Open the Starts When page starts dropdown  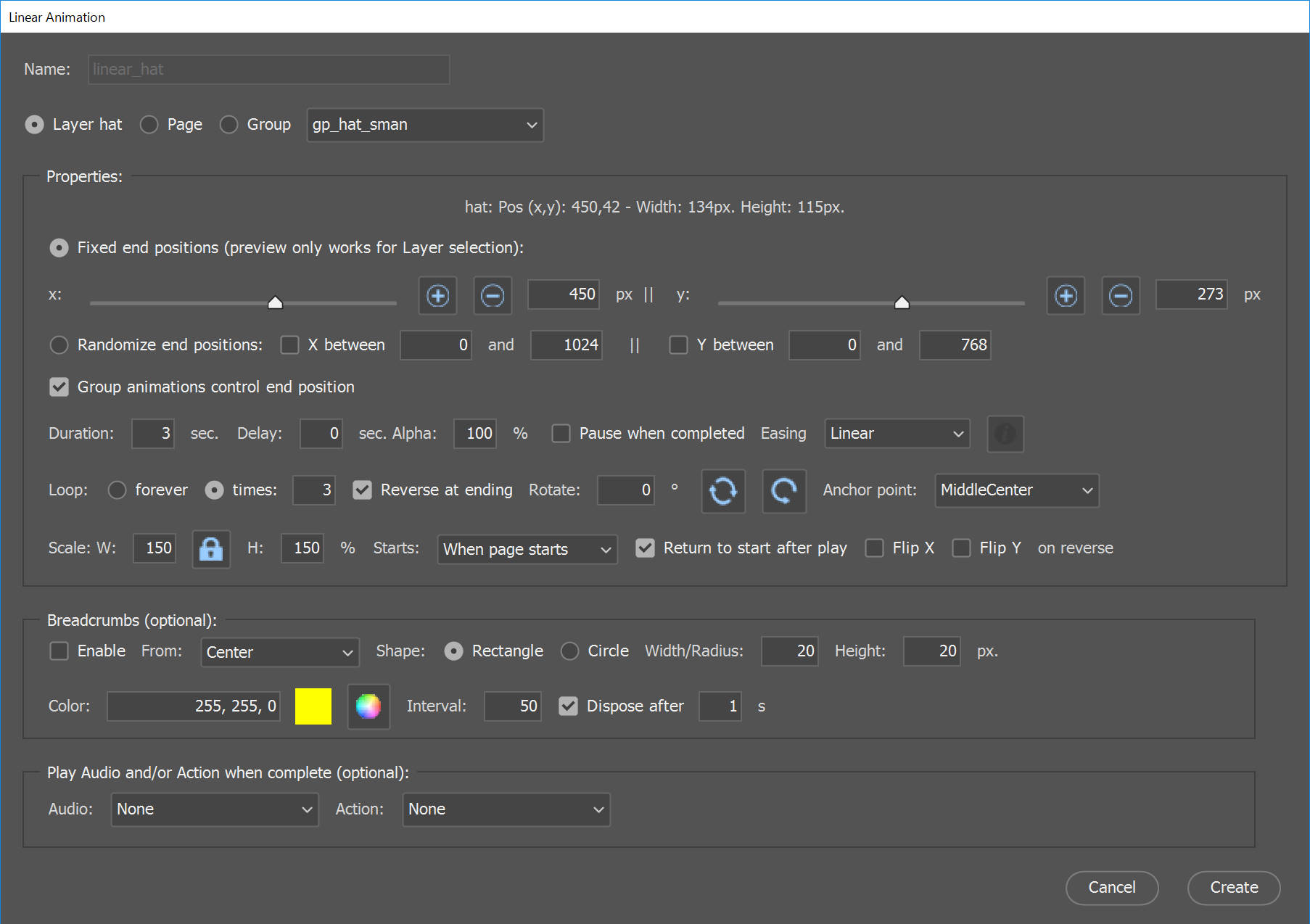point(527,549)
